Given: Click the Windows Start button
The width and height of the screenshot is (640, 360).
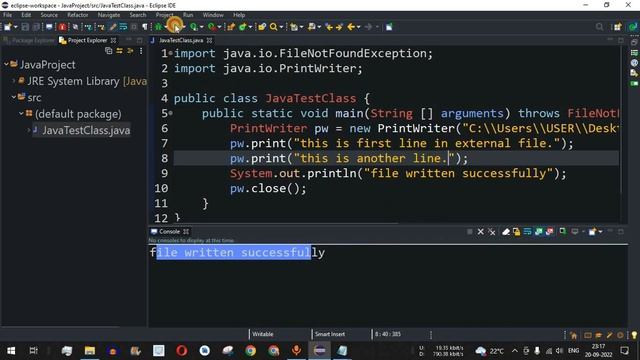Looking at the screenshot, I should coord(11,351).
